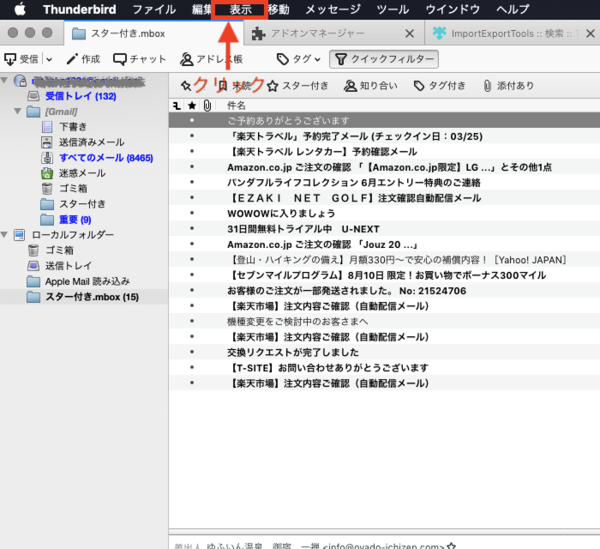Collapse the ローカルフォルダー tree
600x549 pixels.
6,235
